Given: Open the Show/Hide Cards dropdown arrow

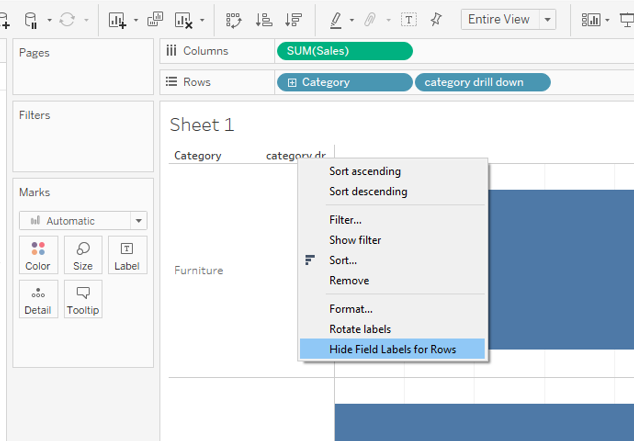Looking at the screenshot, I should pos(607,20).
